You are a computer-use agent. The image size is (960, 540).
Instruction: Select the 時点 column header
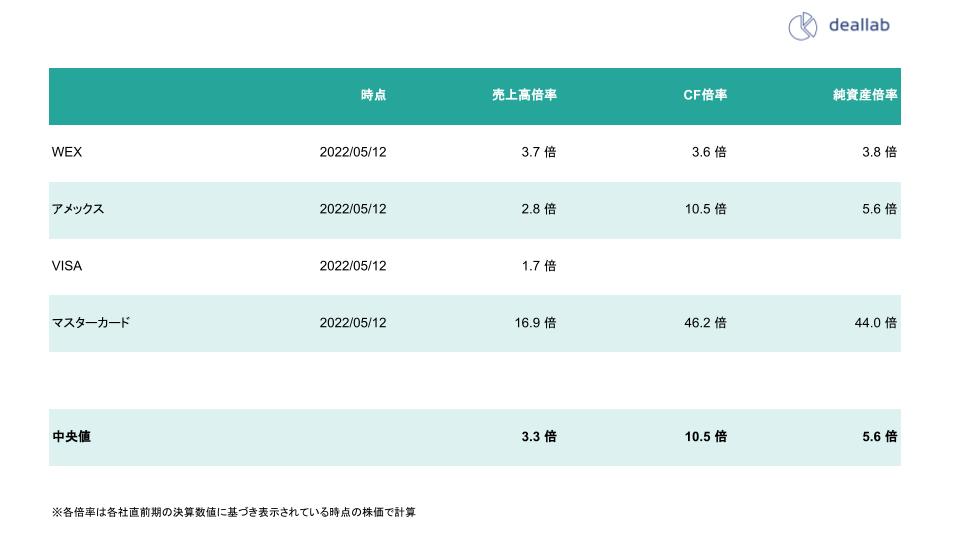pyautogui.click(x=373, y=95)
